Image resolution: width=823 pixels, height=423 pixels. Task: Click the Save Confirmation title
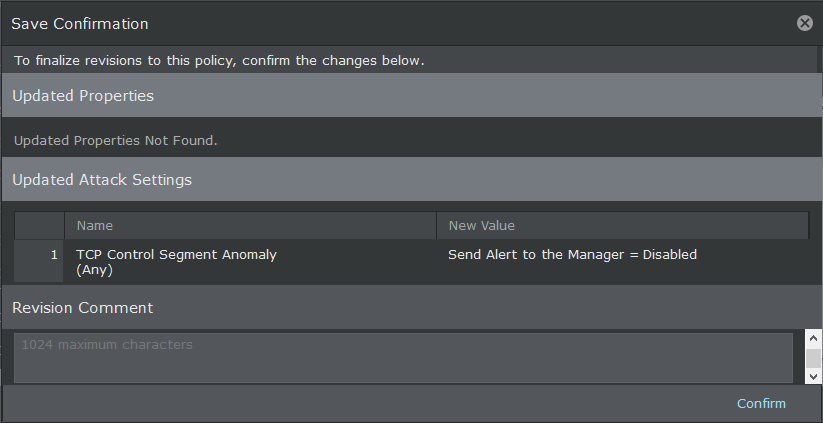[x=80, y=24]
